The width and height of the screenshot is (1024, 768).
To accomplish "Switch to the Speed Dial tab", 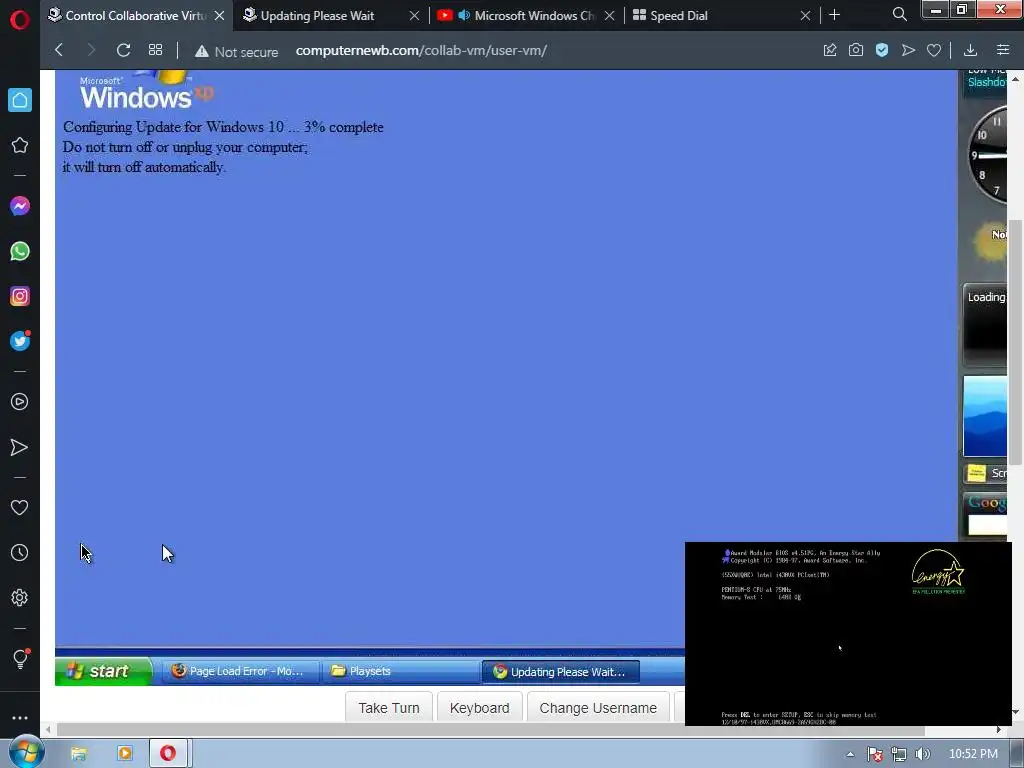I will (x=678, y=15).
